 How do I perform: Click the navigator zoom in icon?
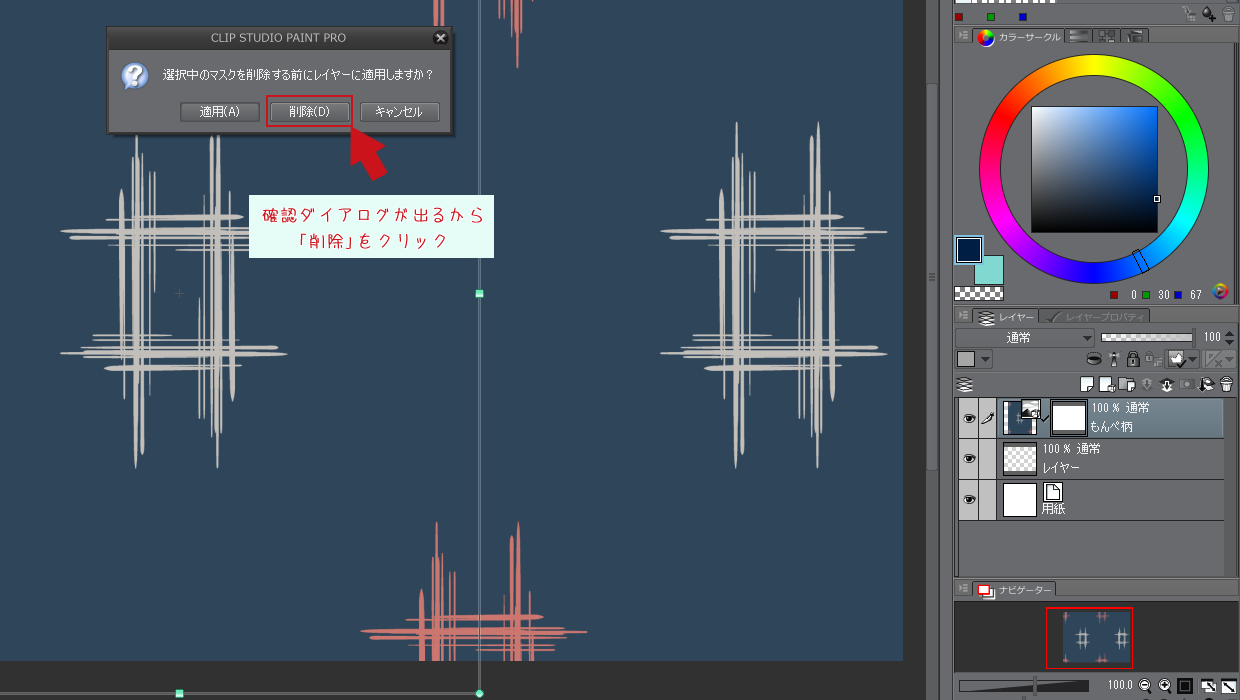[x=1165, y=685]
